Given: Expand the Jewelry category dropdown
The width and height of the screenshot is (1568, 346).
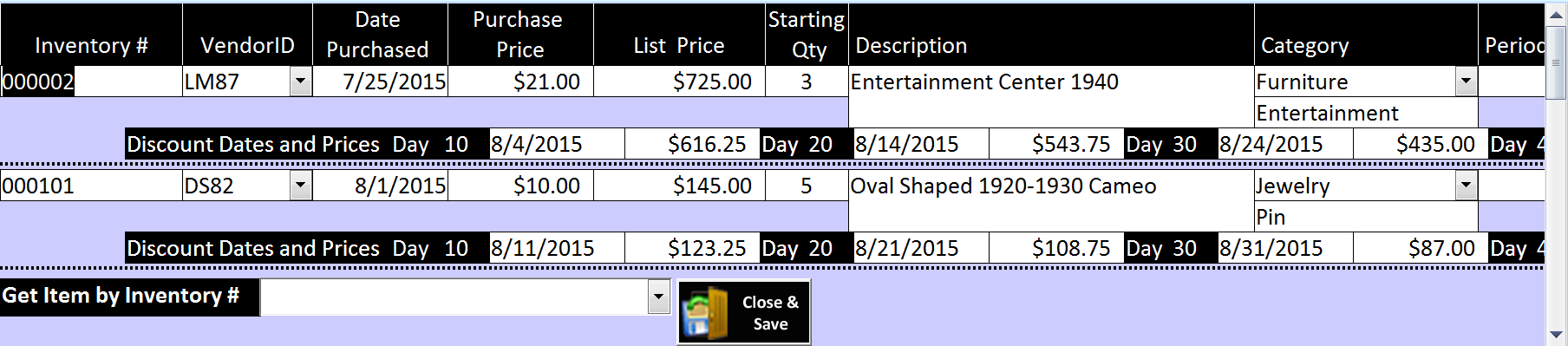Looking at the screenshot, I should tap(1467, 186).
